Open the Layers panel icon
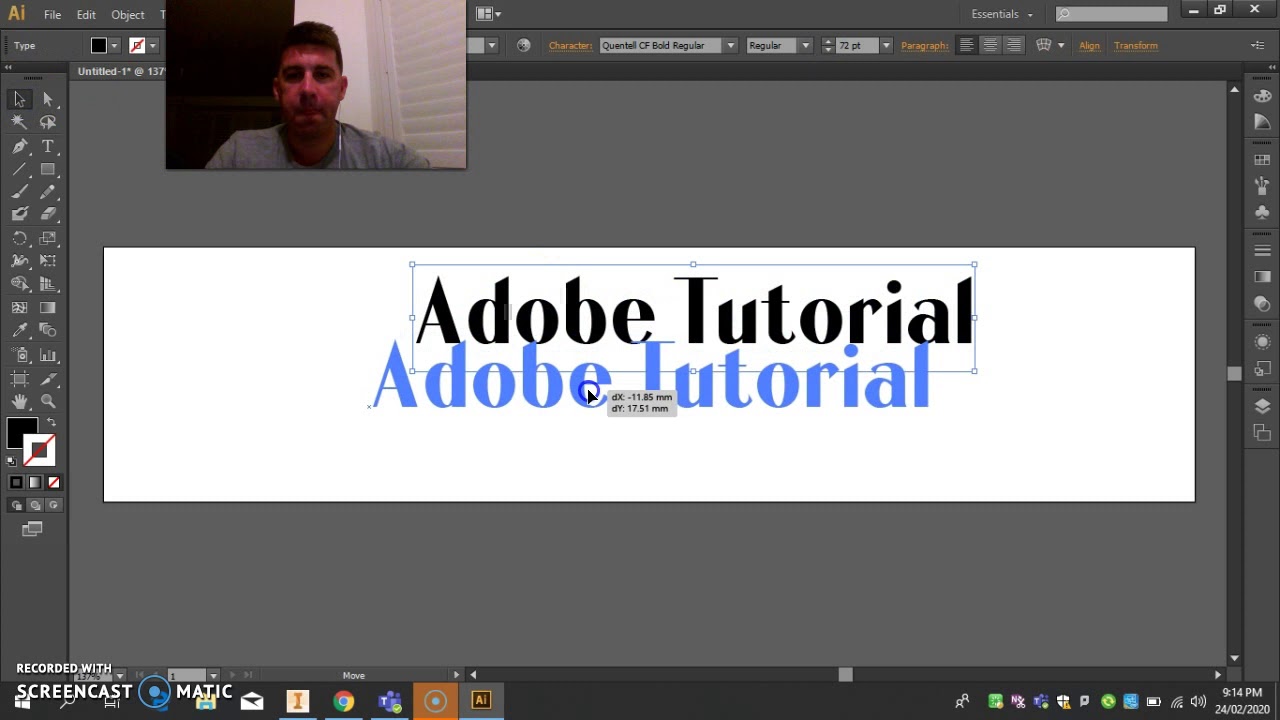Screen dimensions: 1280x720 click(x=1262, y=406)
